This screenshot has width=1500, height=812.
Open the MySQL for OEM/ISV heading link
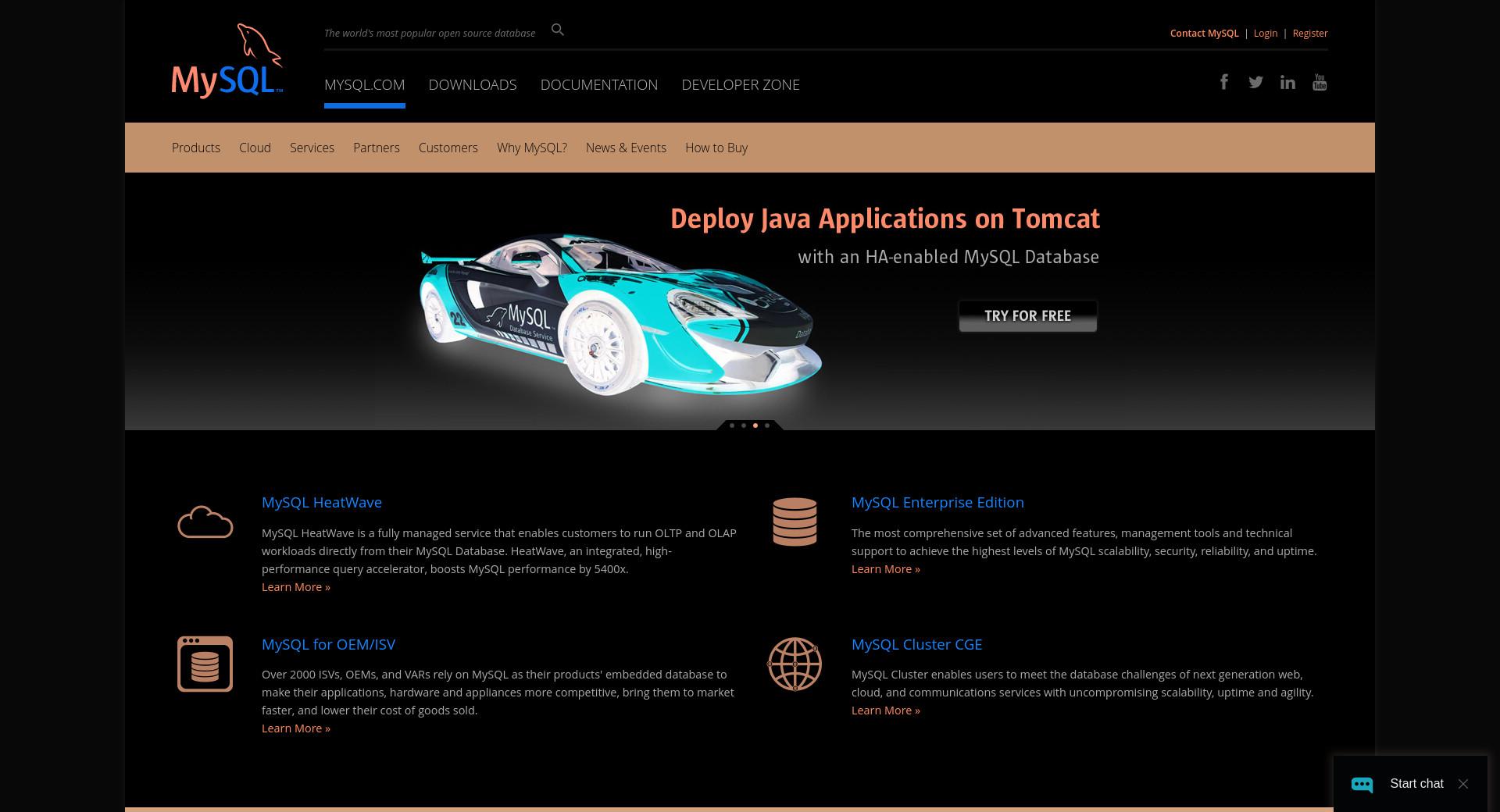328,644
